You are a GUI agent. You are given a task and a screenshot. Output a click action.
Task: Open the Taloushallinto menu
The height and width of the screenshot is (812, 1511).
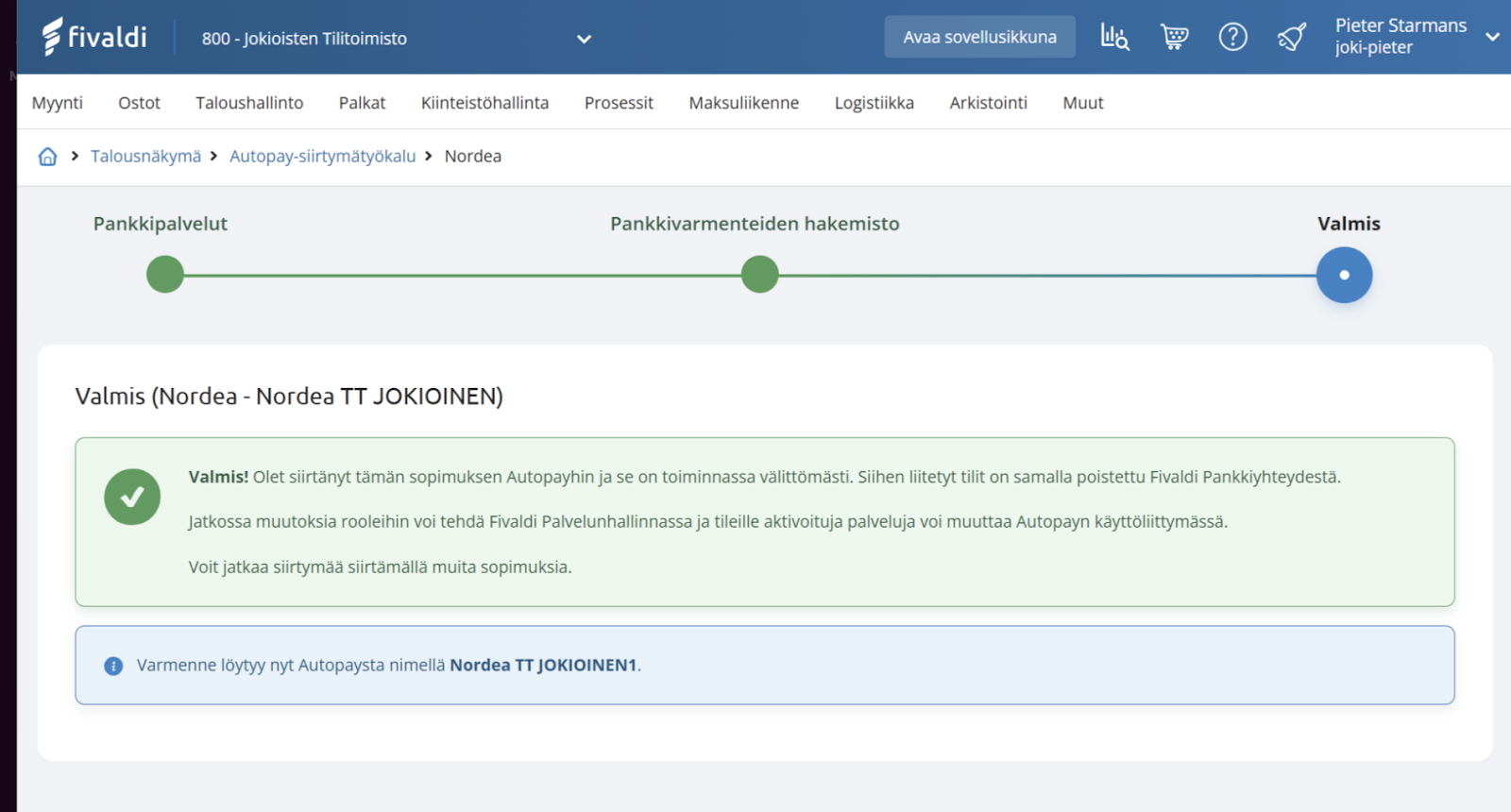249,103
